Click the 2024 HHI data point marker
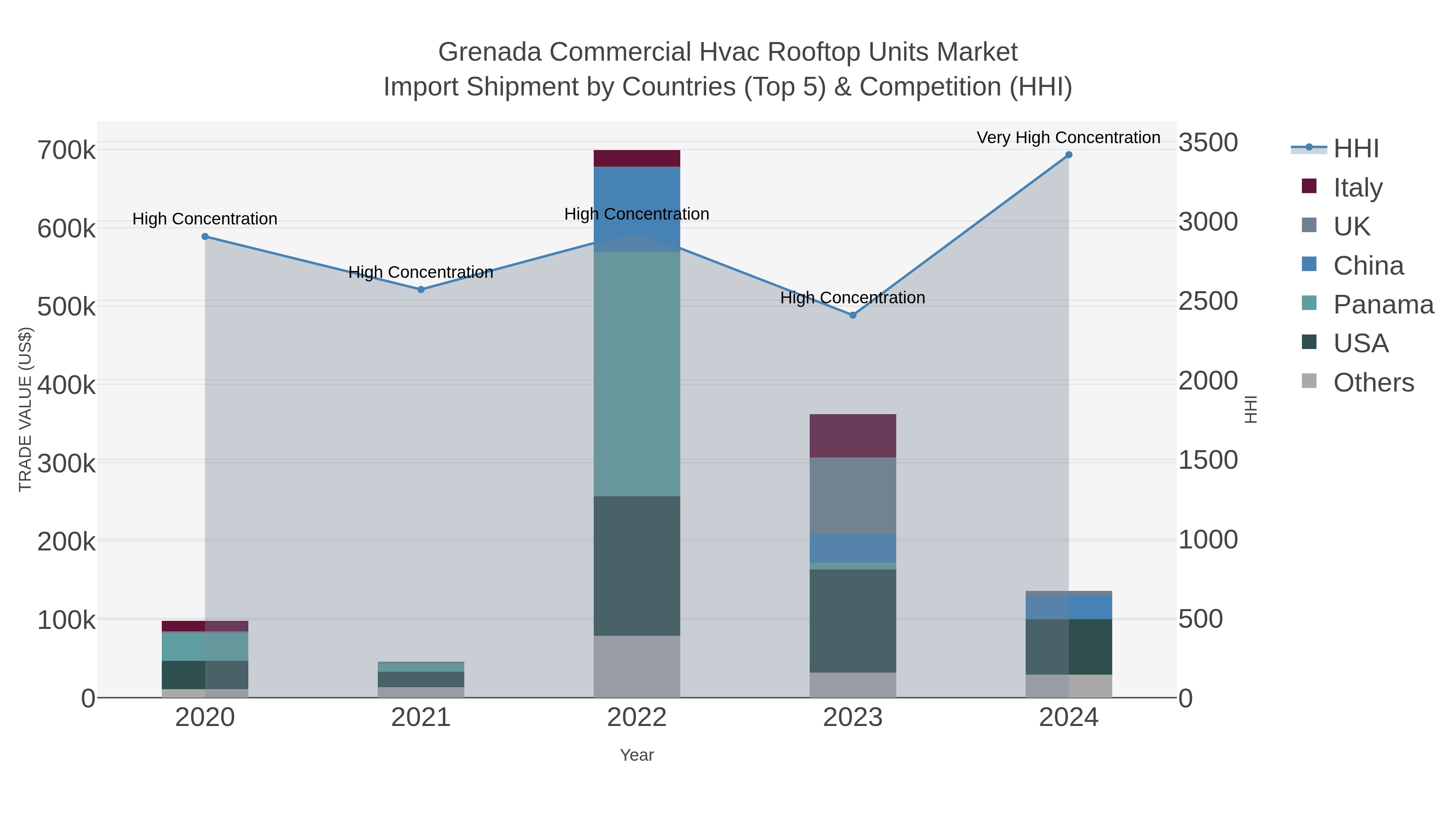The image size is (1456, 819). [1069, 155]
